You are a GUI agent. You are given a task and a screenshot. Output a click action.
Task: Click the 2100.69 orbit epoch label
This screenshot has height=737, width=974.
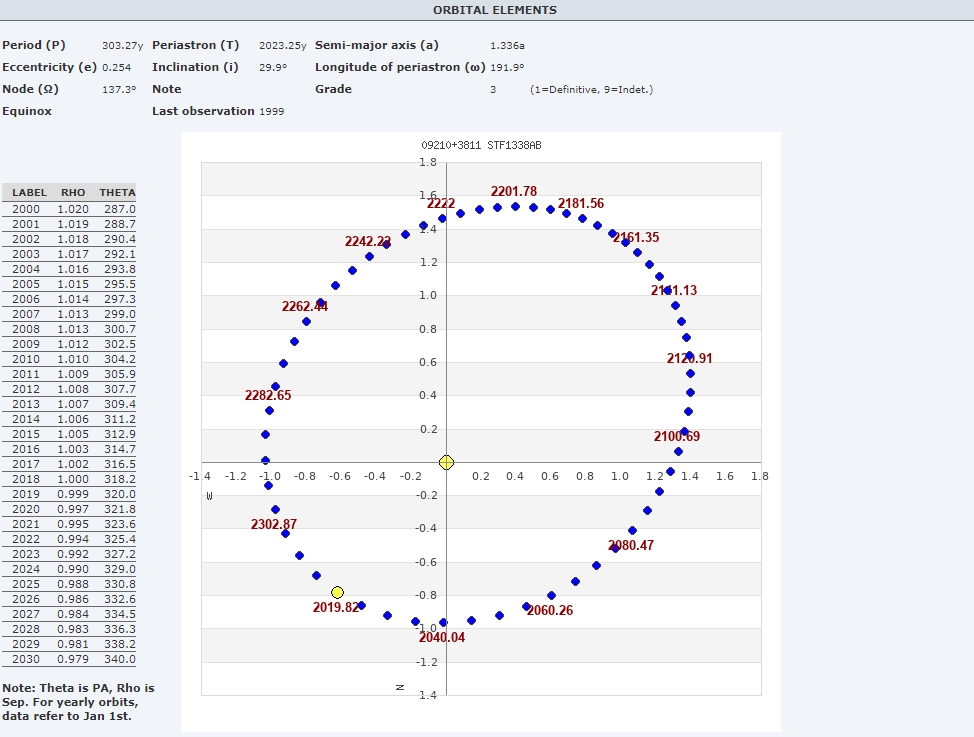(x=677, y=437)
